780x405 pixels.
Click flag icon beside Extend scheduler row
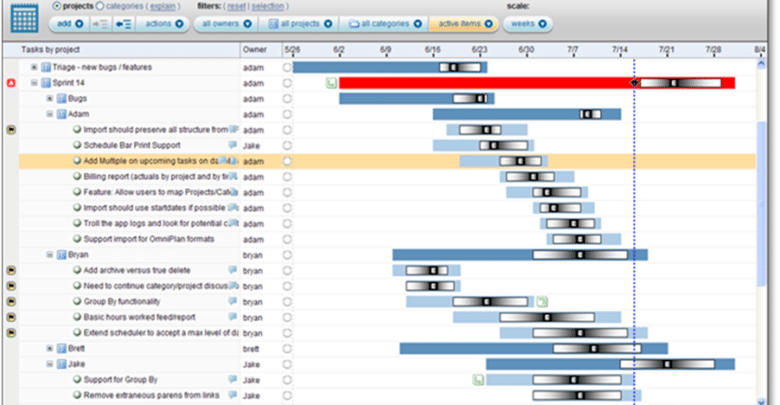point(11,333)
